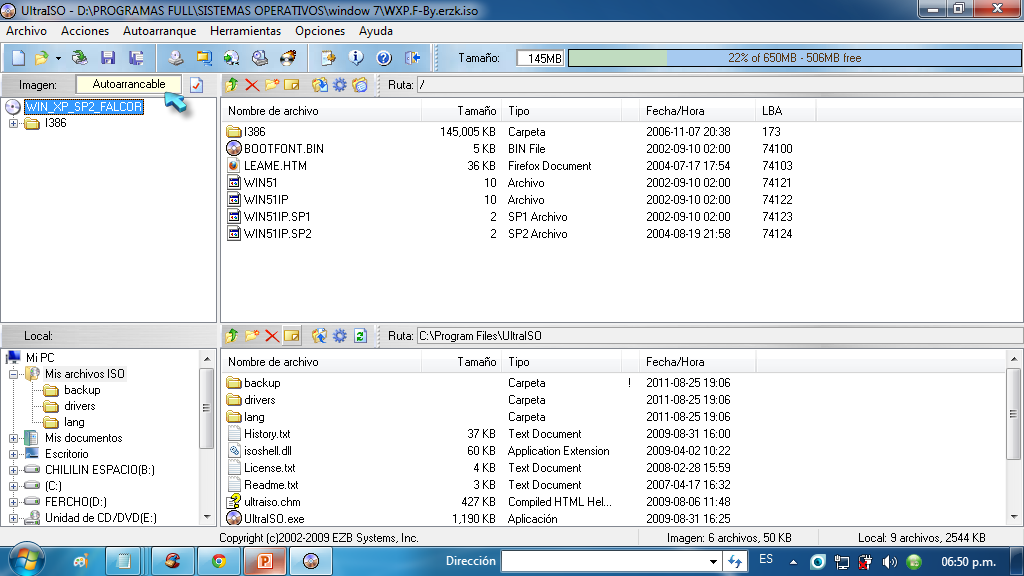Open Help with the blue question mark icon
This screenshot has width=1024, height=576.
(384, 58)
